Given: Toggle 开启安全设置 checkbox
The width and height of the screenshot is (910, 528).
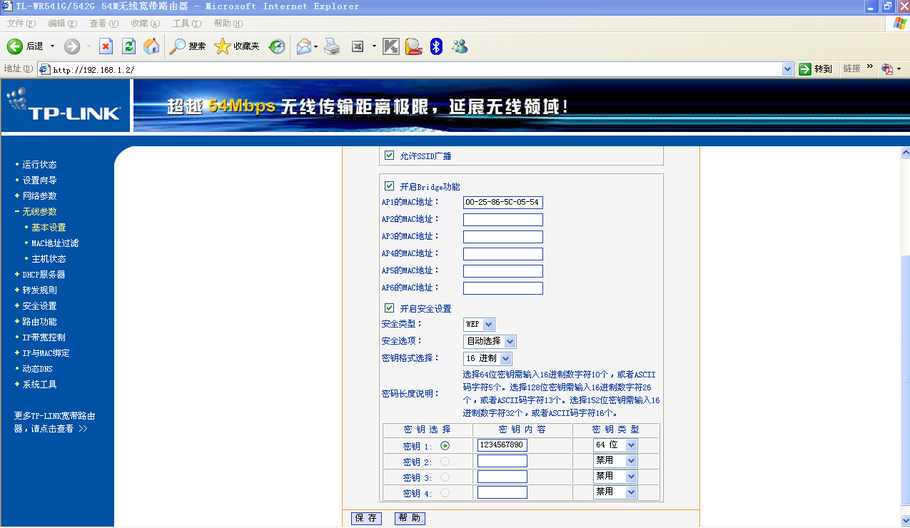Looking at the screenshot, I should [x=389, y=308].
